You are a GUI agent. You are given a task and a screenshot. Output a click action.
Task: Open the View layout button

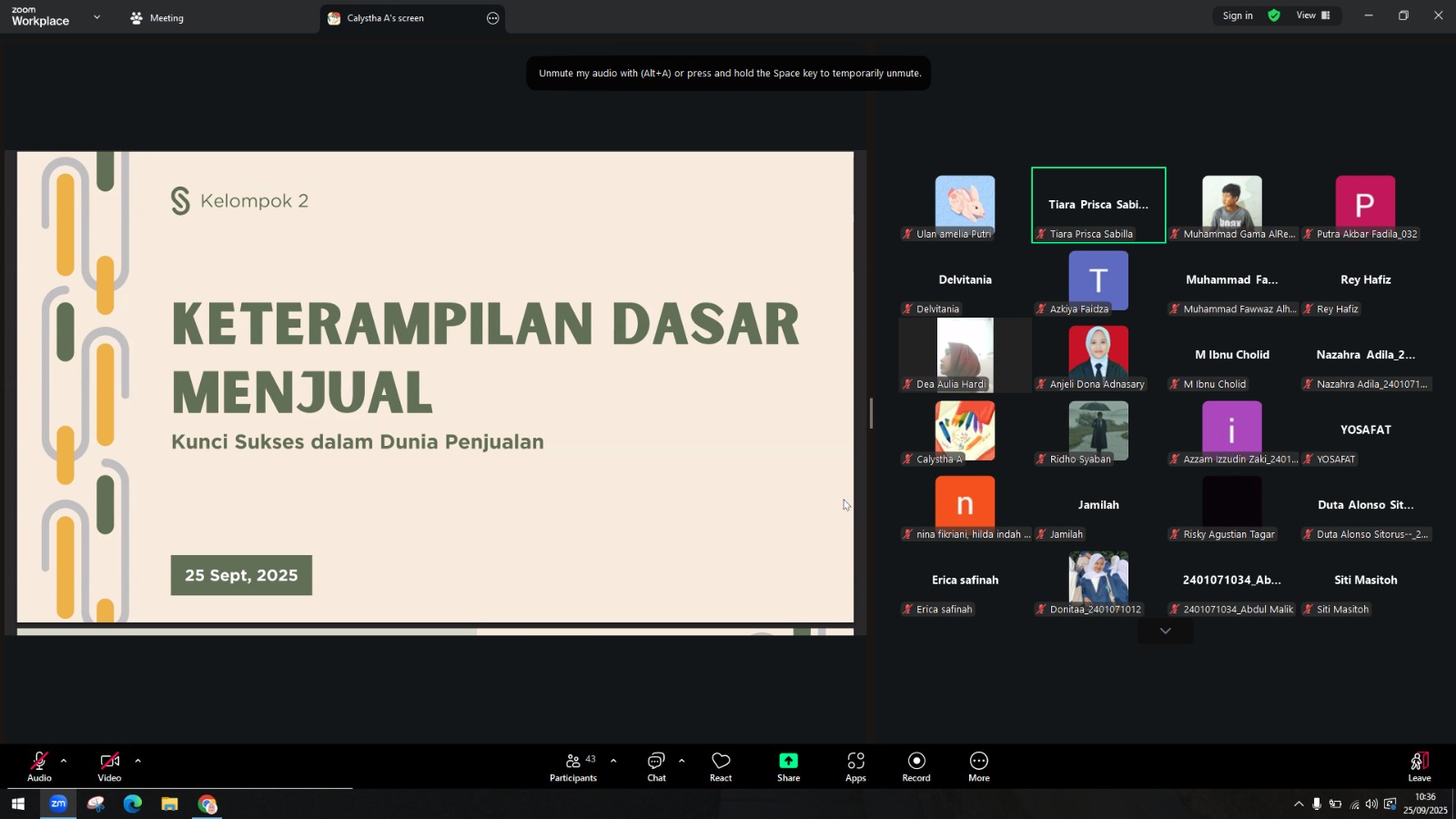pyautogui.click(x=1312, y=15)
